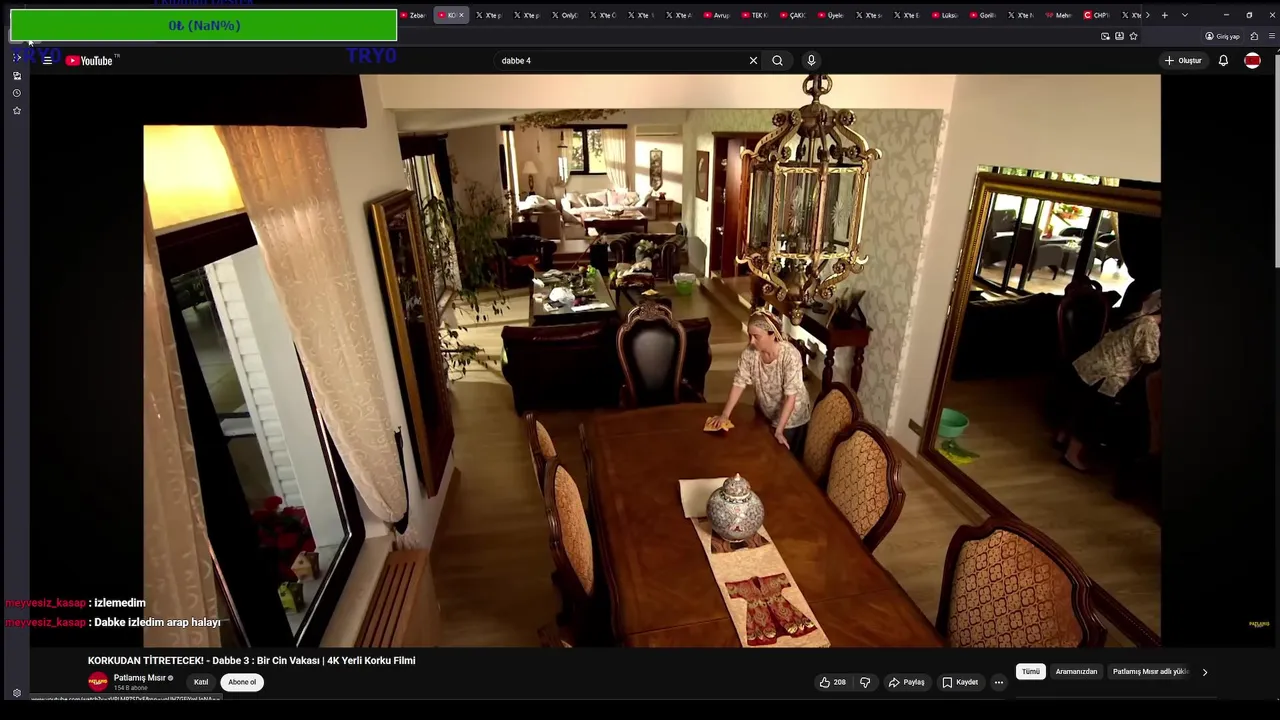
Task: Switch to the Avrup browser tab
Action: [717, 15]
